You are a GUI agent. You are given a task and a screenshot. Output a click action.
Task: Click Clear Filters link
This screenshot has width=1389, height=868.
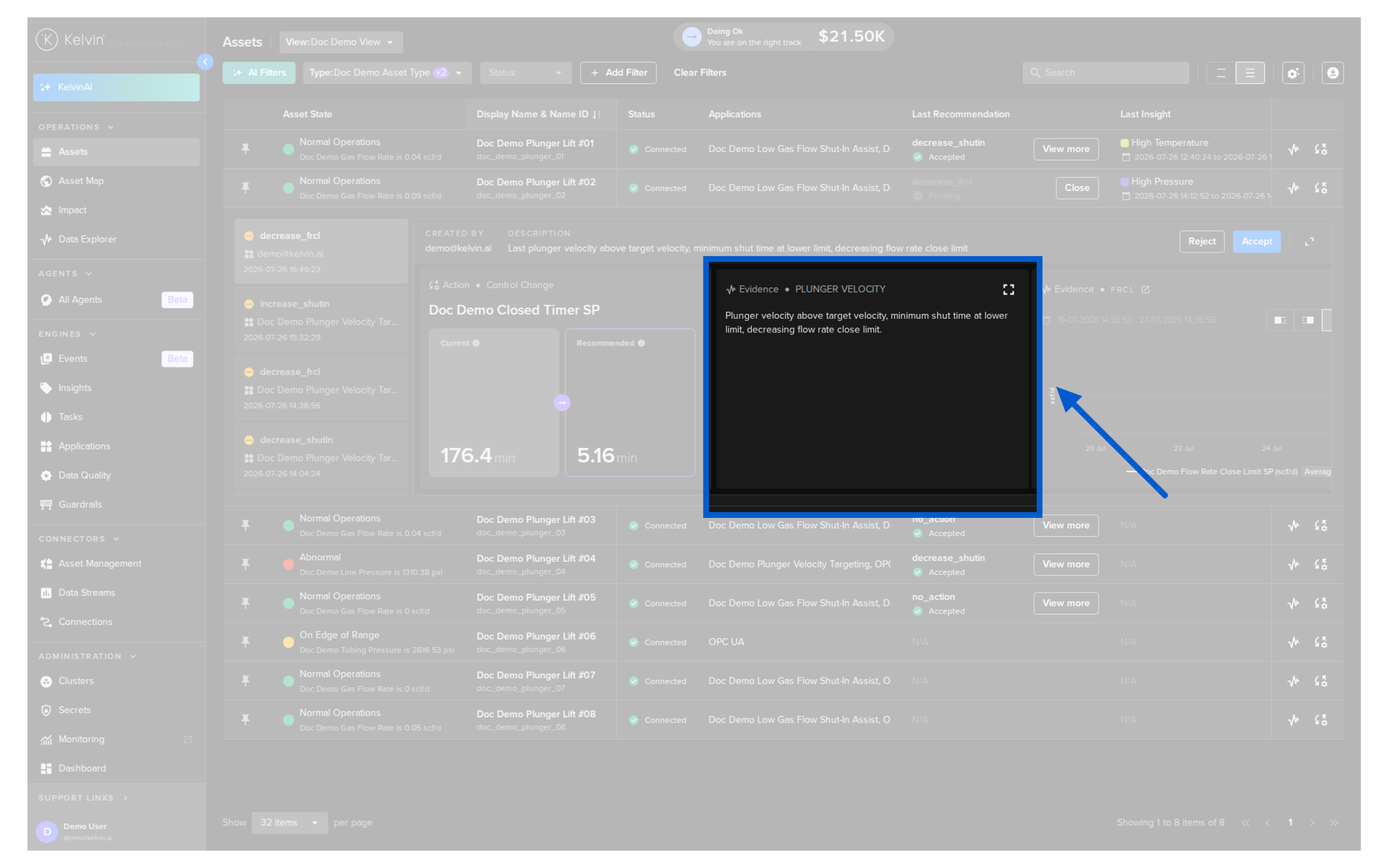(x=700, y=73)
